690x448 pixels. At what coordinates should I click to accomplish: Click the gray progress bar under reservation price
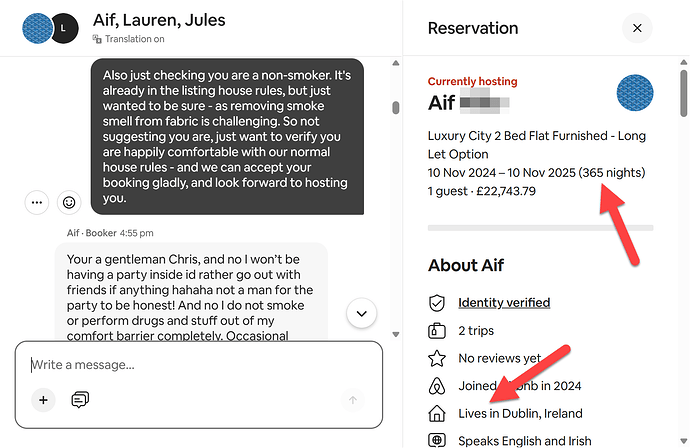540,228
